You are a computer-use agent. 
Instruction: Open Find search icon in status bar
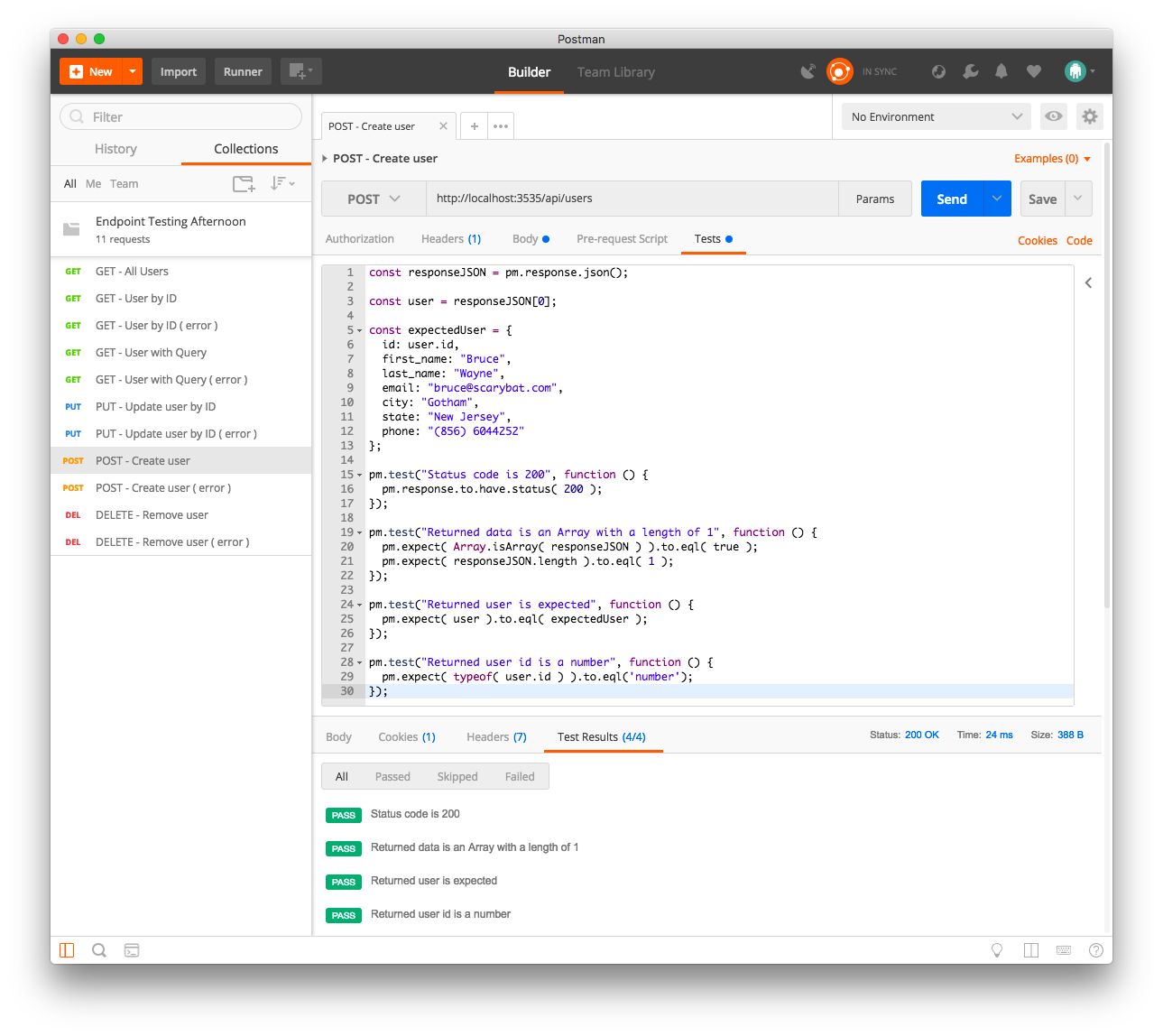[x=99, y=949]
